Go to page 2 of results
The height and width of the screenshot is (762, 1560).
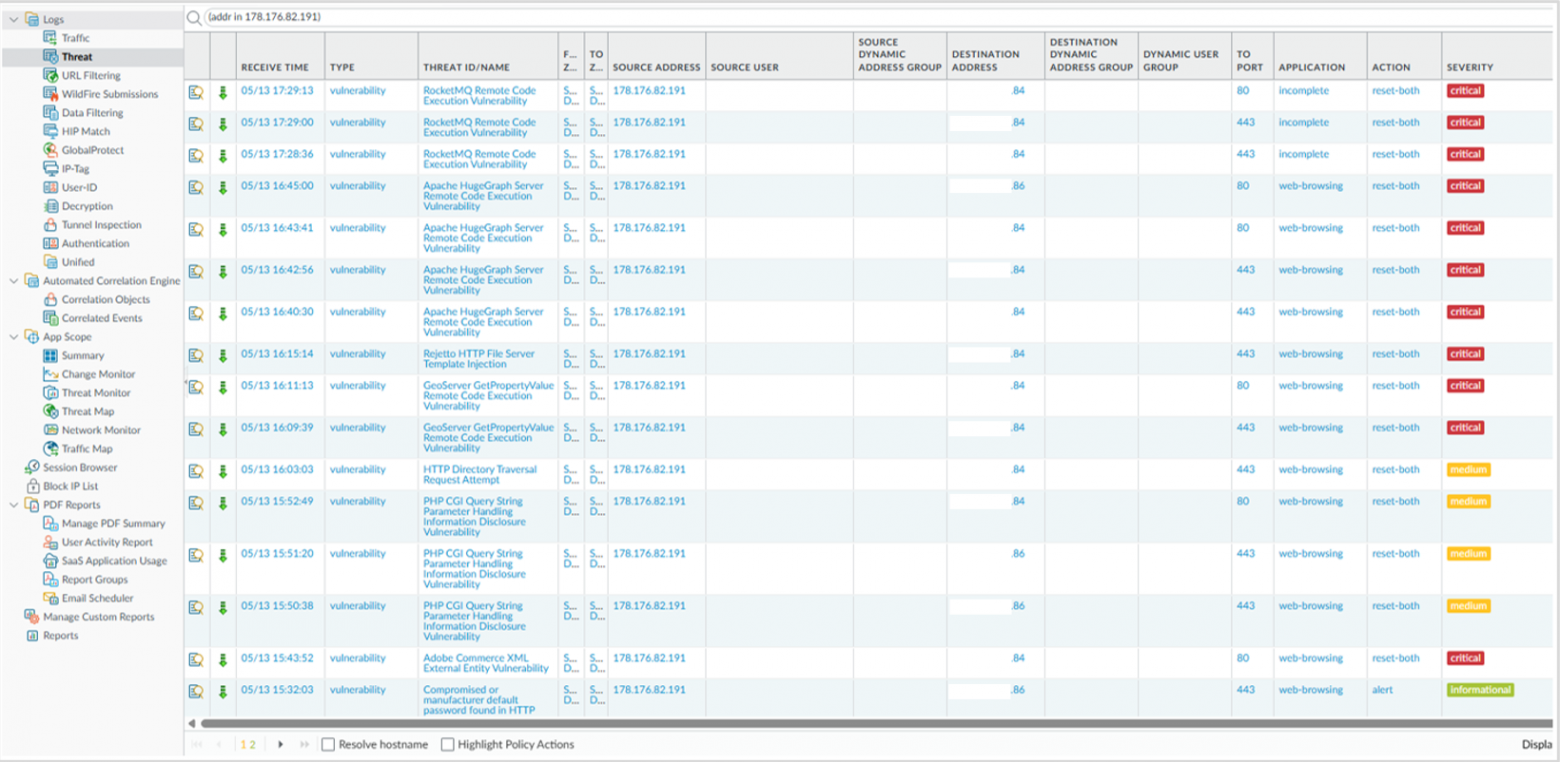coord(253,744)
